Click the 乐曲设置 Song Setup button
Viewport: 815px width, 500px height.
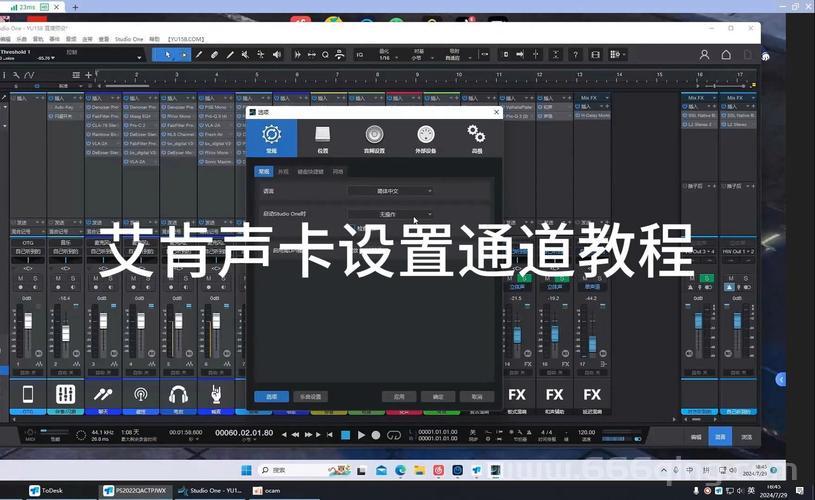(311, 397)
